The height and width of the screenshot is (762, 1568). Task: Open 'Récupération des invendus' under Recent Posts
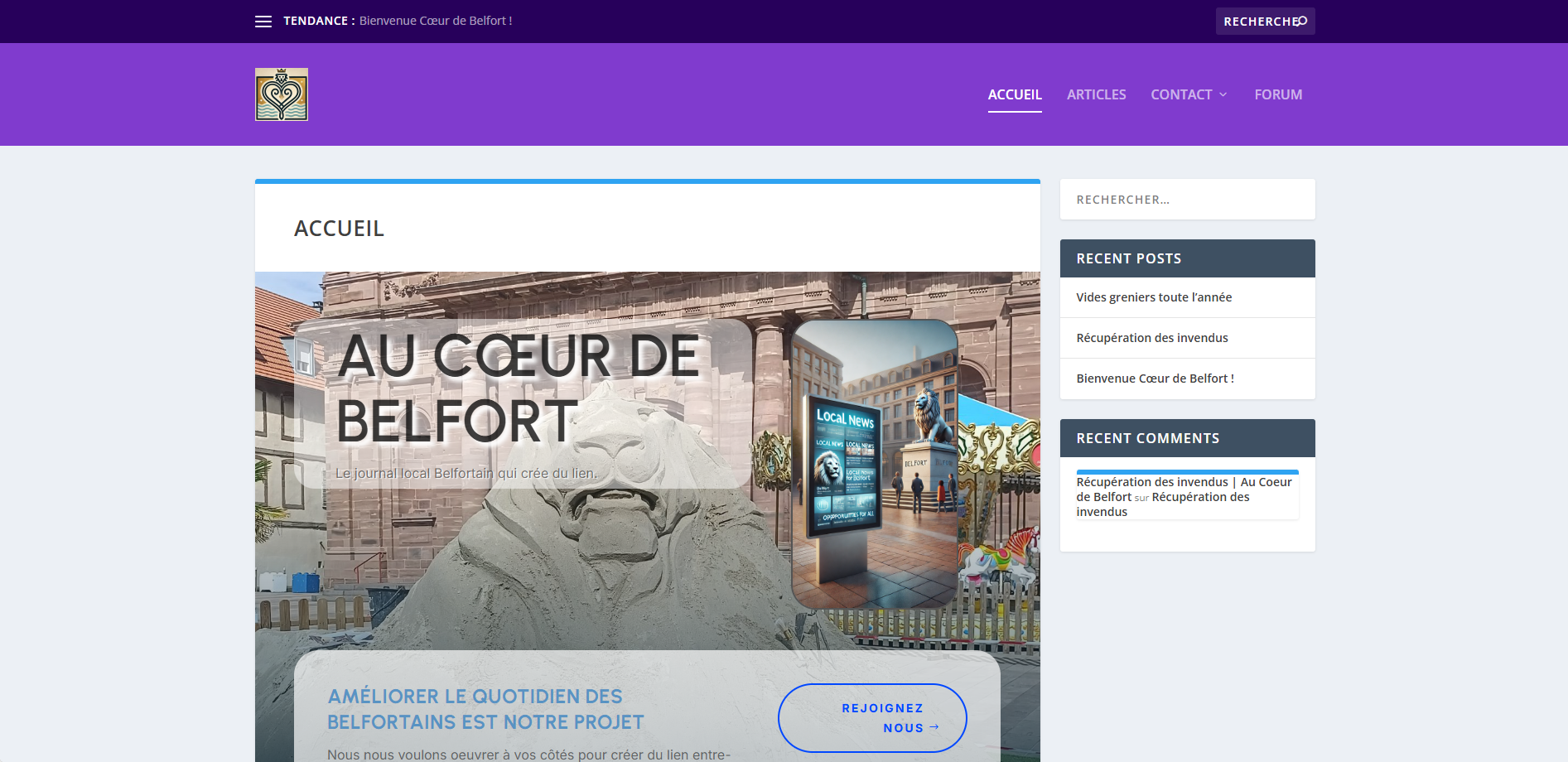(x=1151, y=338)
